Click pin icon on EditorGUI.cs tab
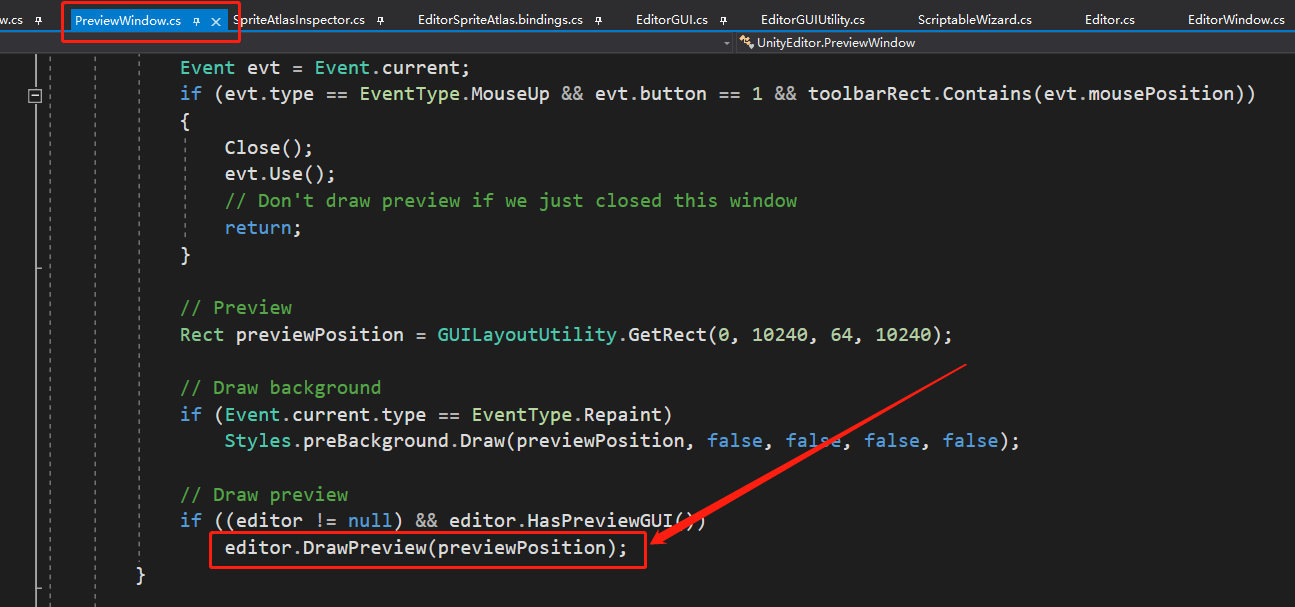The height and width of the screenshot is (607, 1295). [x=723, y=20]
